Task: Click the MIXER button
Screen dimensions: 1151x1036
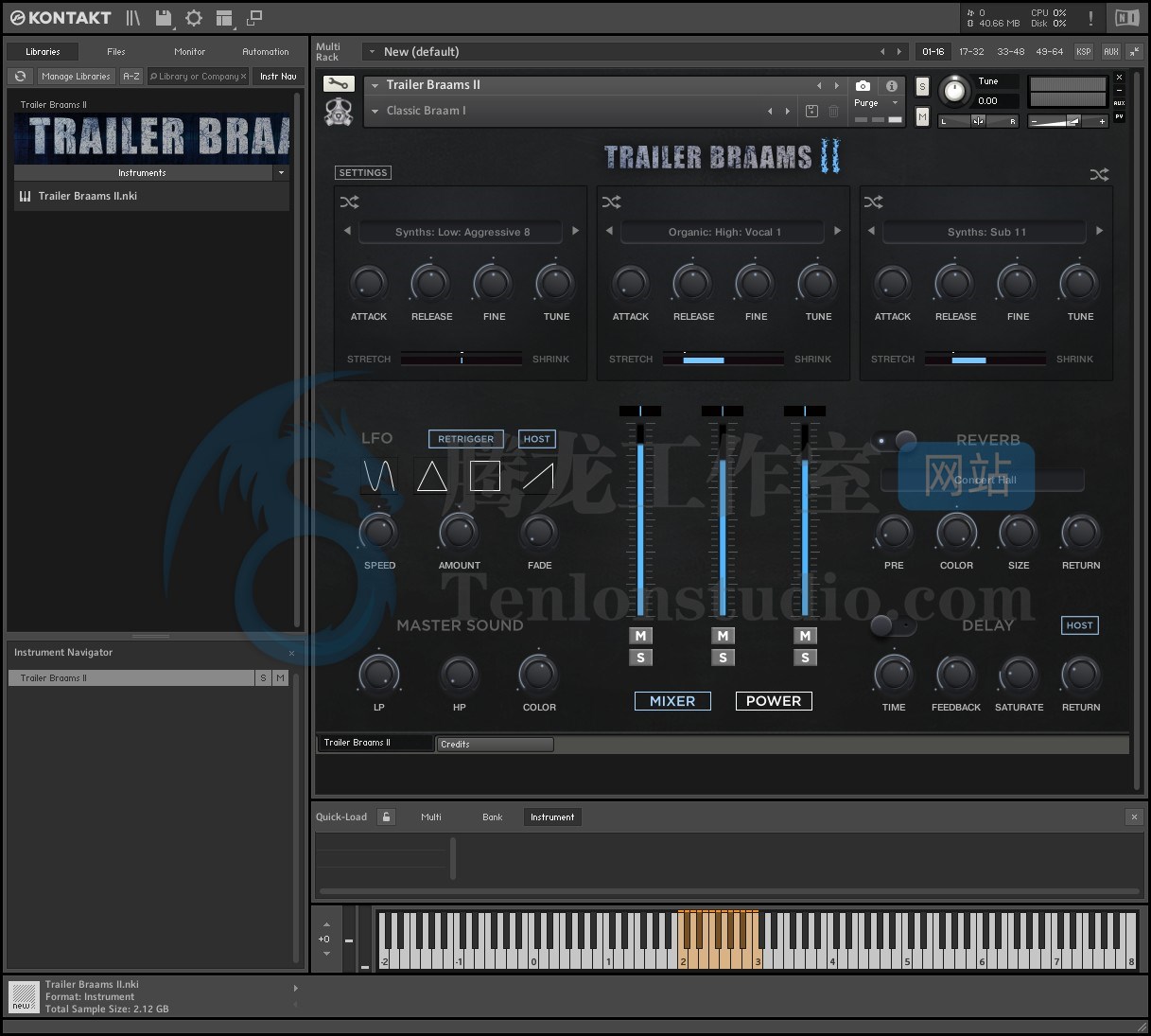Action: point(672,701)
